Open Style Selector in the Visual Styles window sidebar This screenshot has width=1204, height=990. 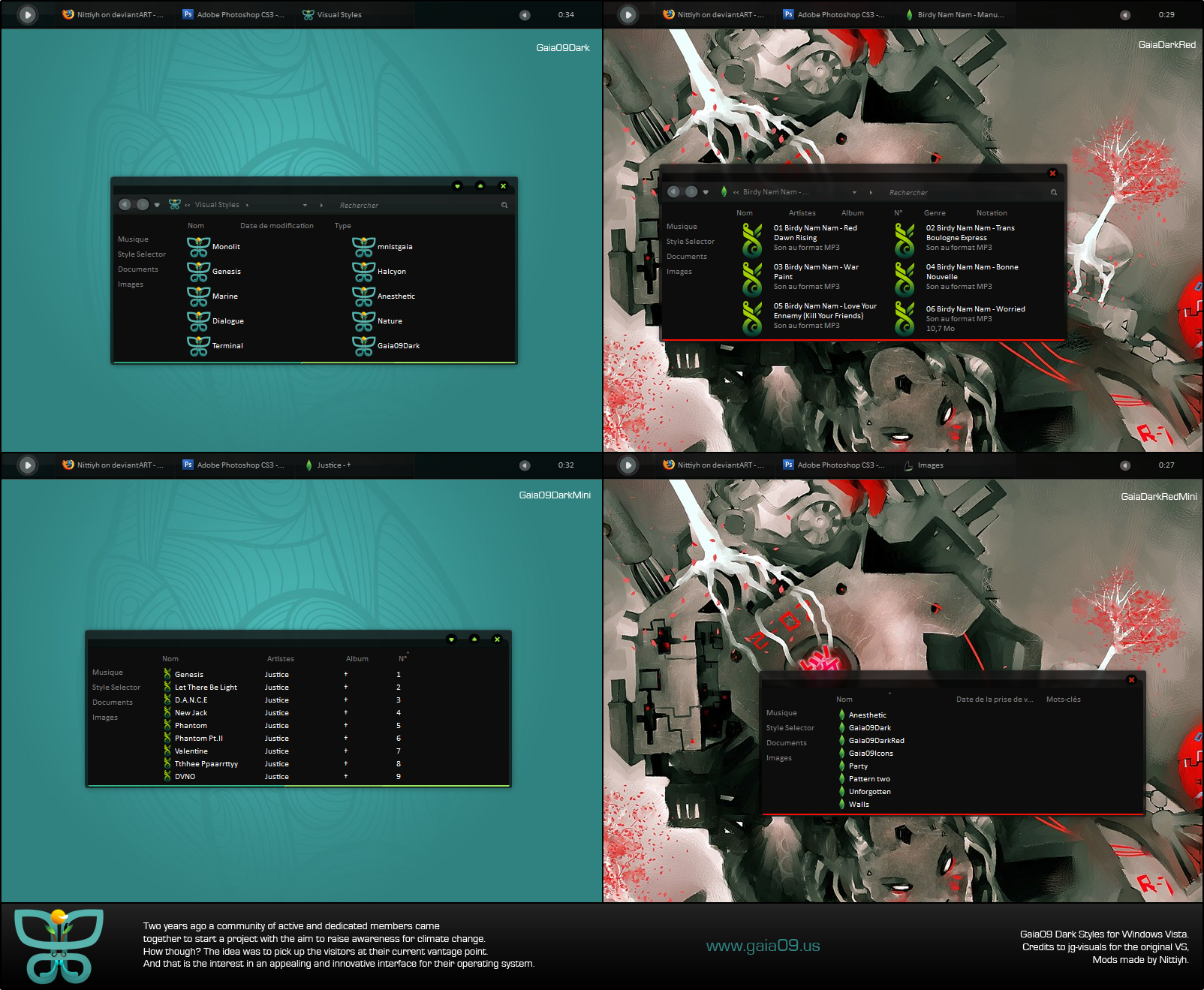(142, 254)
